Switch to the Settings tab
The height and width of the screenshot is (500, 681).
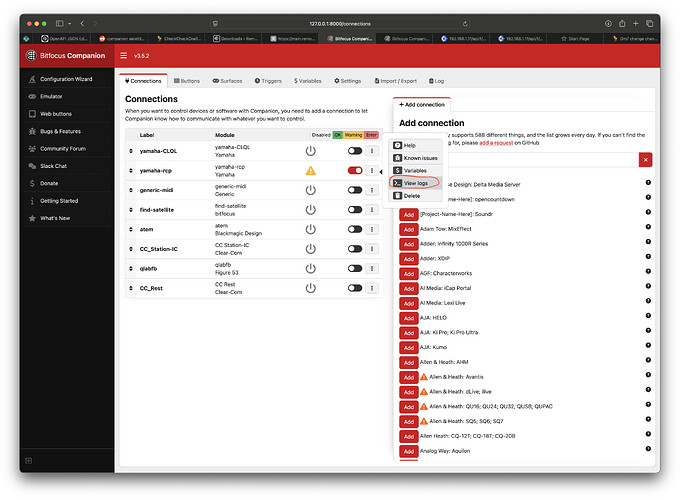pyautogui.click(x=347, y=81)
